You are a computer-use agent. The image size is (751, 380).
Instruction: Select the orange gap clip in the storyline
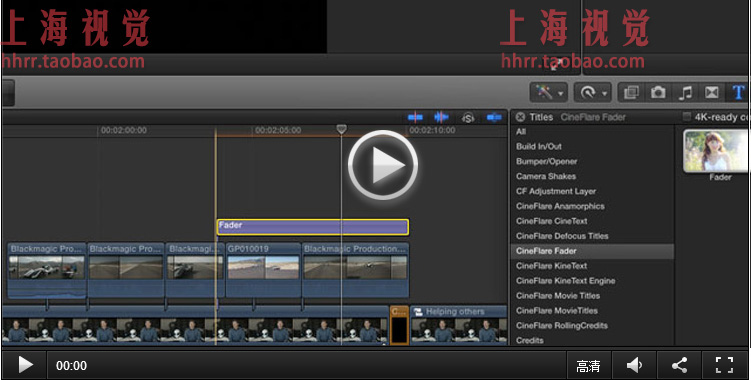[x=399, y=324]
